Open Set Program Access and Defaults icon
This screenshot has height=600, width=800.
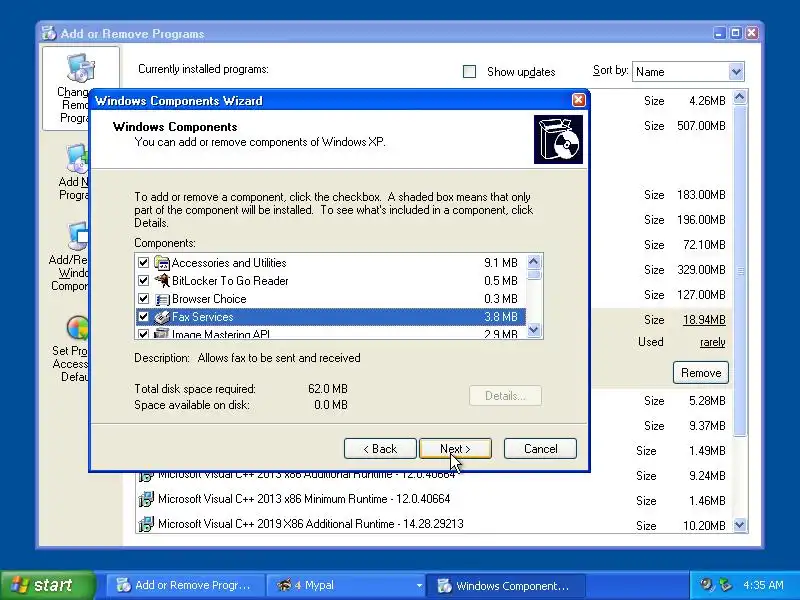click(x=77, y=328)
